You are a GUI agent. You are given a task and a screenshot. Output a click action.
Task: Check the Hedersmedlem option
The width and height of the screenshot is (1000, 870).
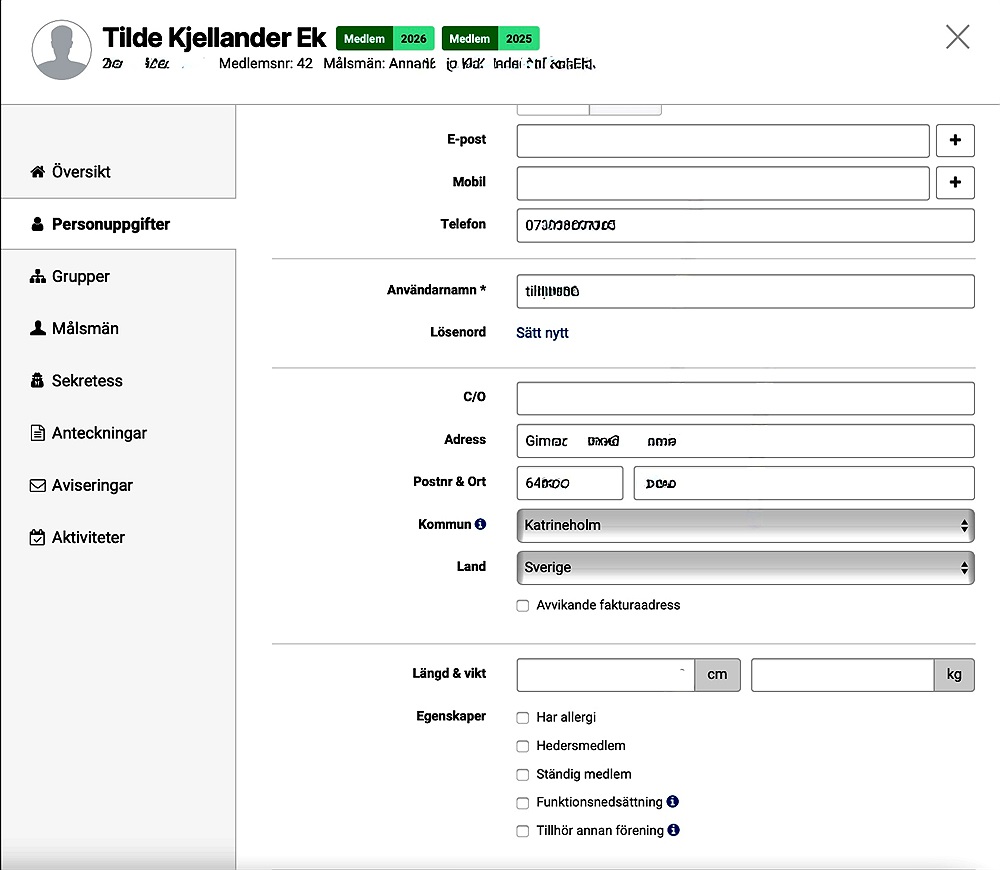tap(523, 746)
